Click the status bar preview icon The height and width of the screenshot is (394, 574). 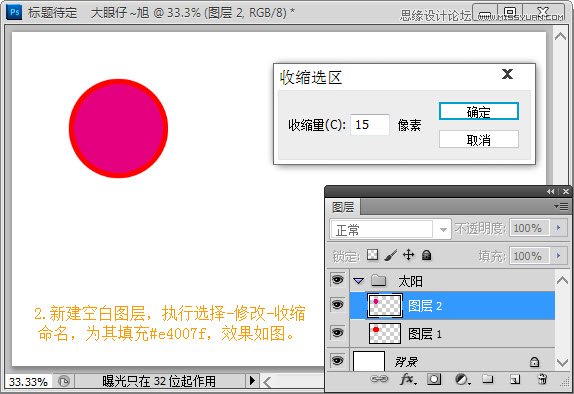coord(64,382)
